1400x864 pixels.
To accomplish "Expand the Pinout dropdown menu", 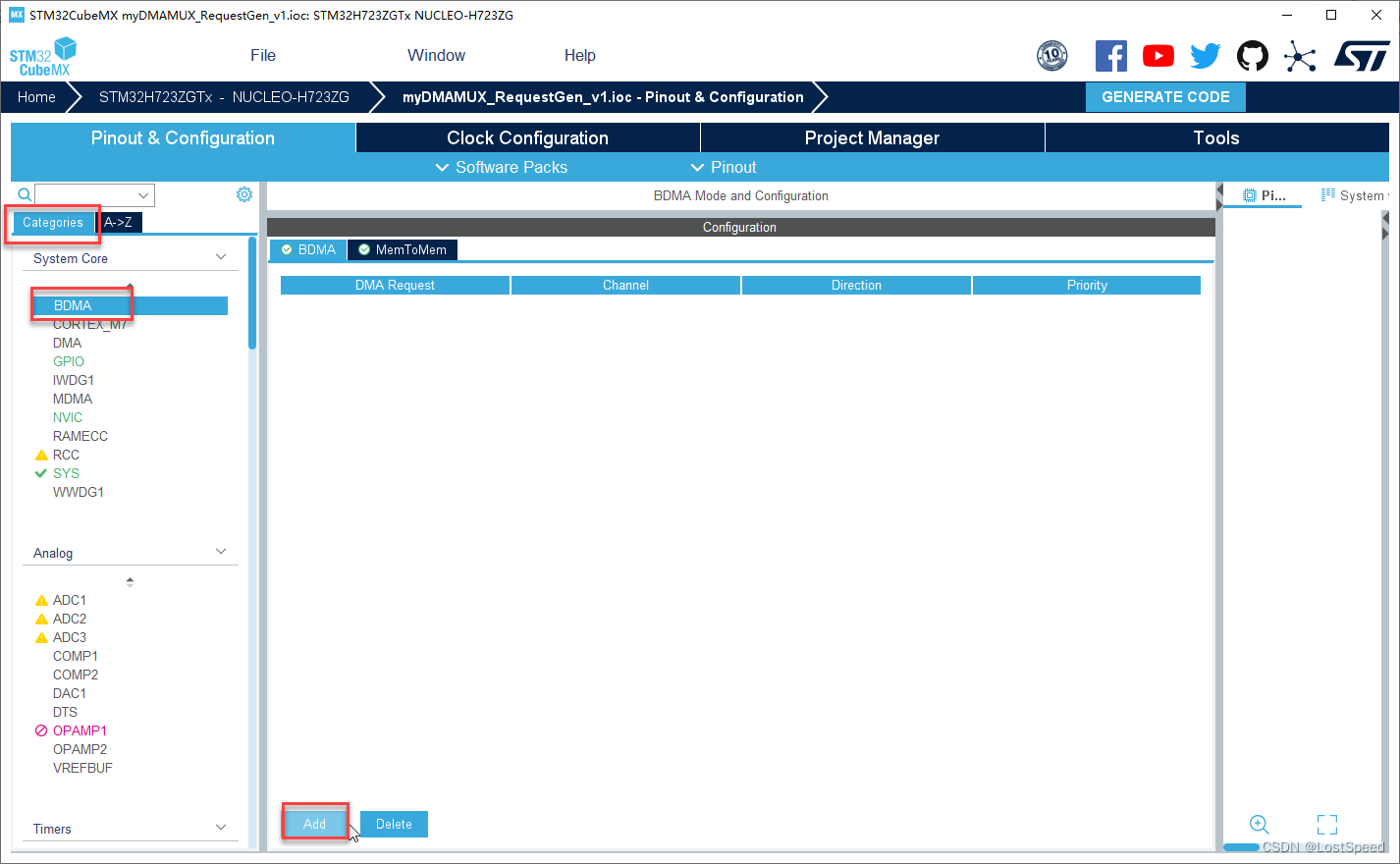I will coord(724,167).
